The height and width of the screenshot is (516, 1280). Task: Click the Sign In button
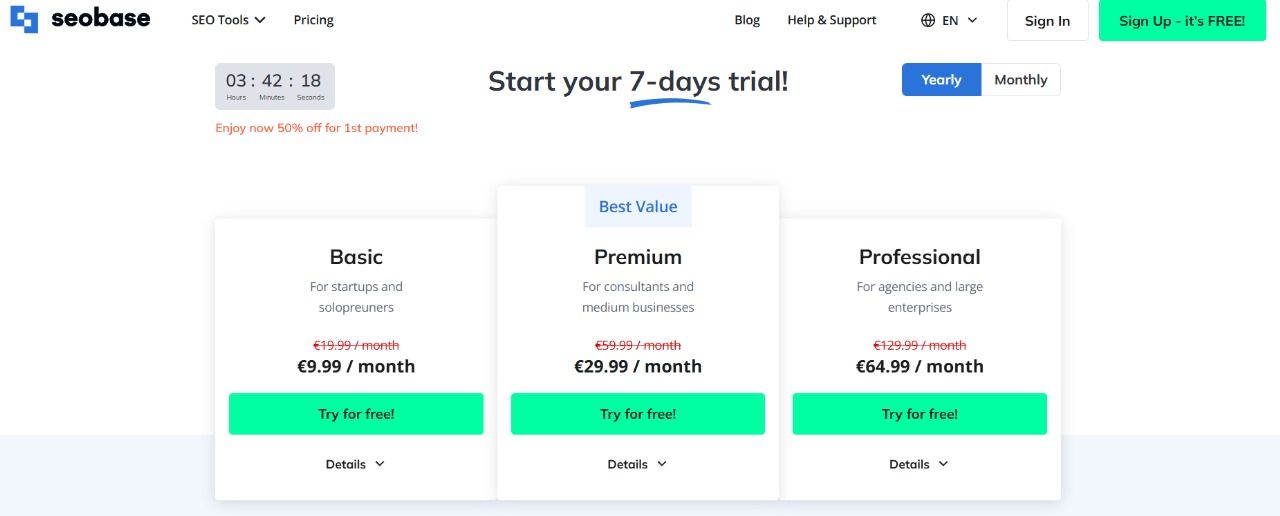pos(1047,21)
